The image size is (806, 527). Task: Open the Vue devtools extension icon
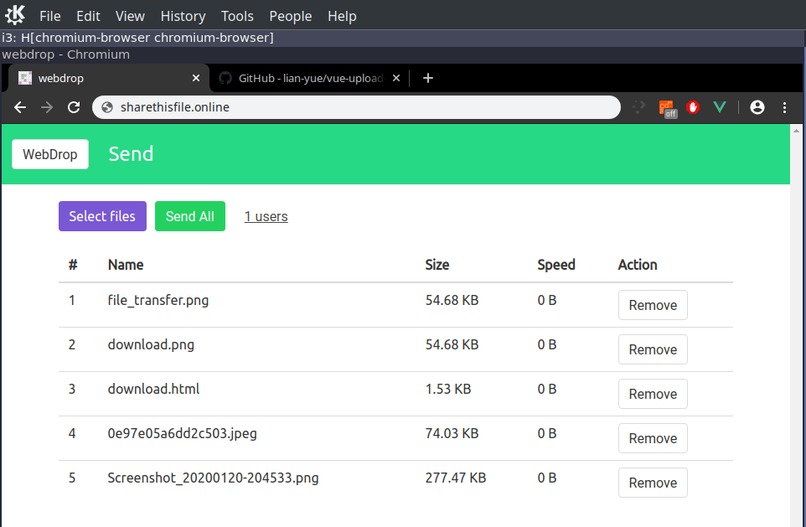(x=720, y=107)
